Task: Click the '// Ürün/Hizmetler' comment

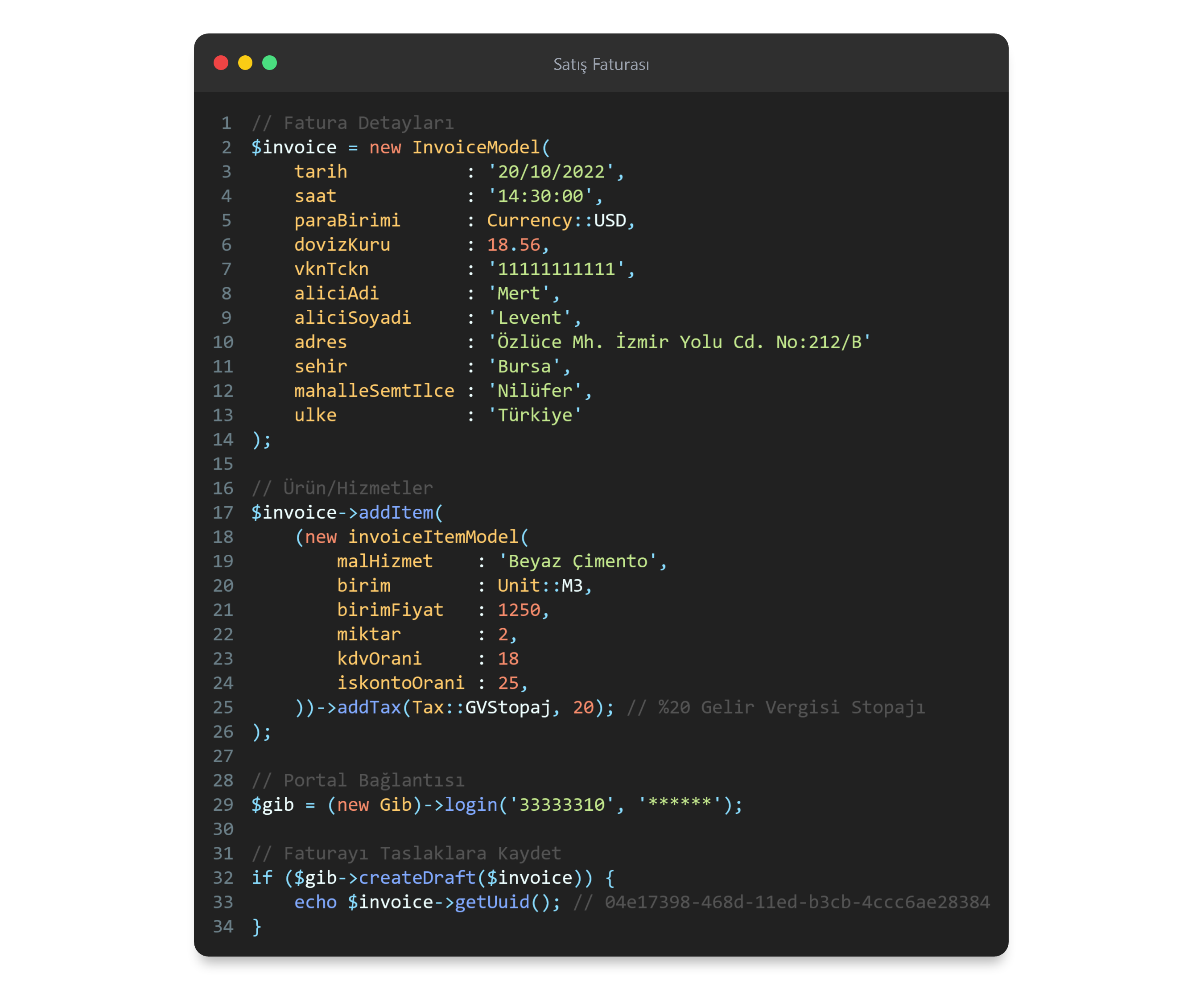Action: tap(342, 488)
